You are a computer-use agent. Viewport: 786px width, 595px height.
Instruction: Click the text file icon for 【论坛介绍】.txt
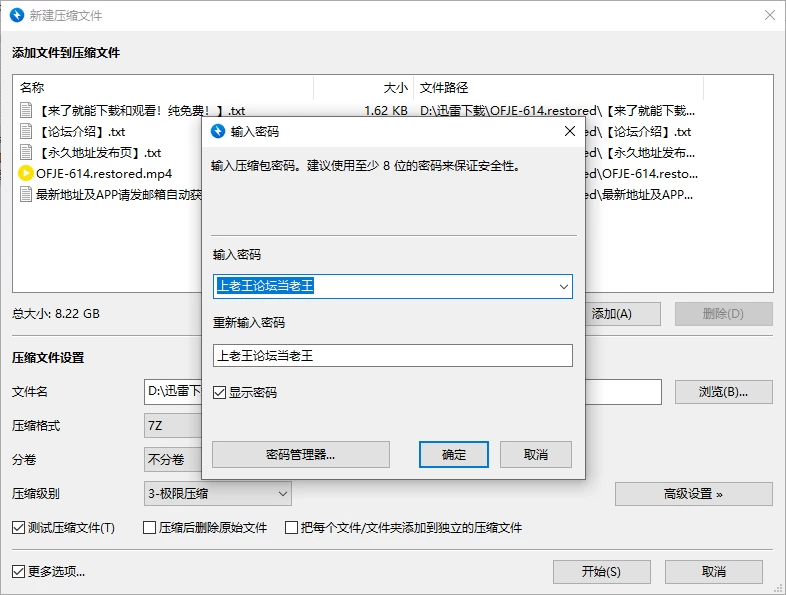pyautogui.click(x=26, y=131)
